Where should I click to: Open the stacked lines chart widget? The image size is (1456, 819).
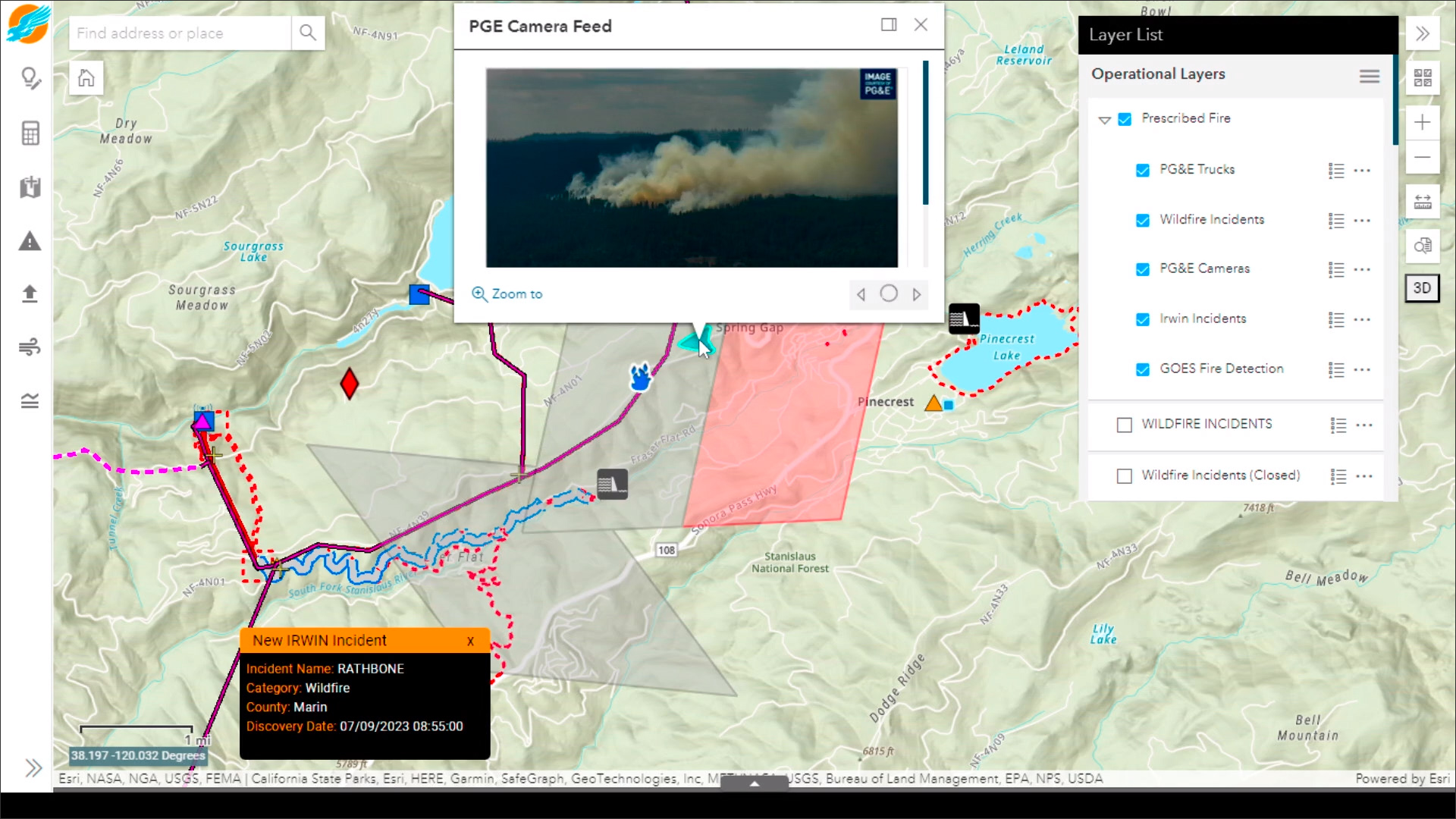[x=30, y=400]
